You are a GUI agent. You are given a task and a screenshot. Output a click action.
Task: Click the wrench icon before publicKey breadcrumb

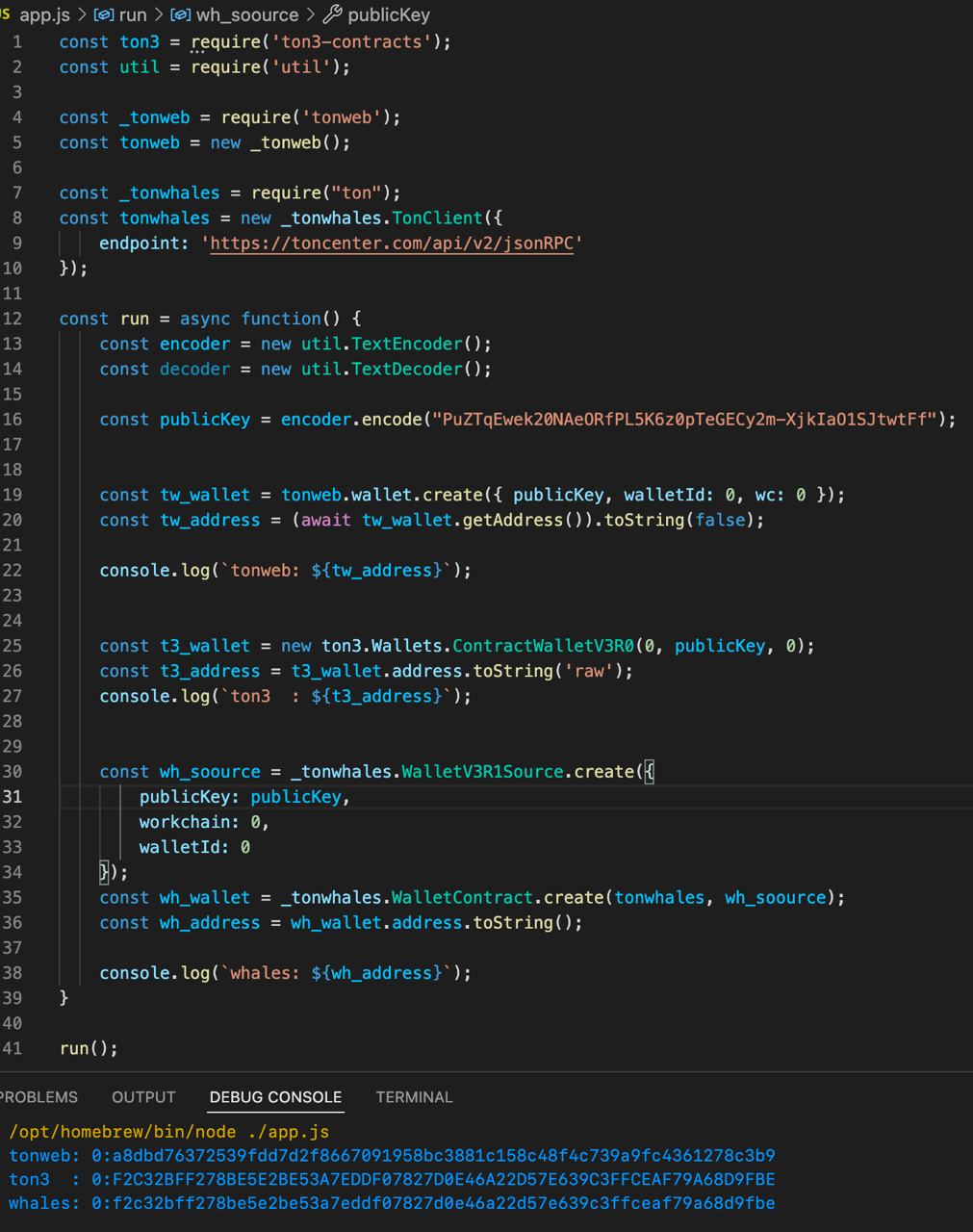(332, 14)
